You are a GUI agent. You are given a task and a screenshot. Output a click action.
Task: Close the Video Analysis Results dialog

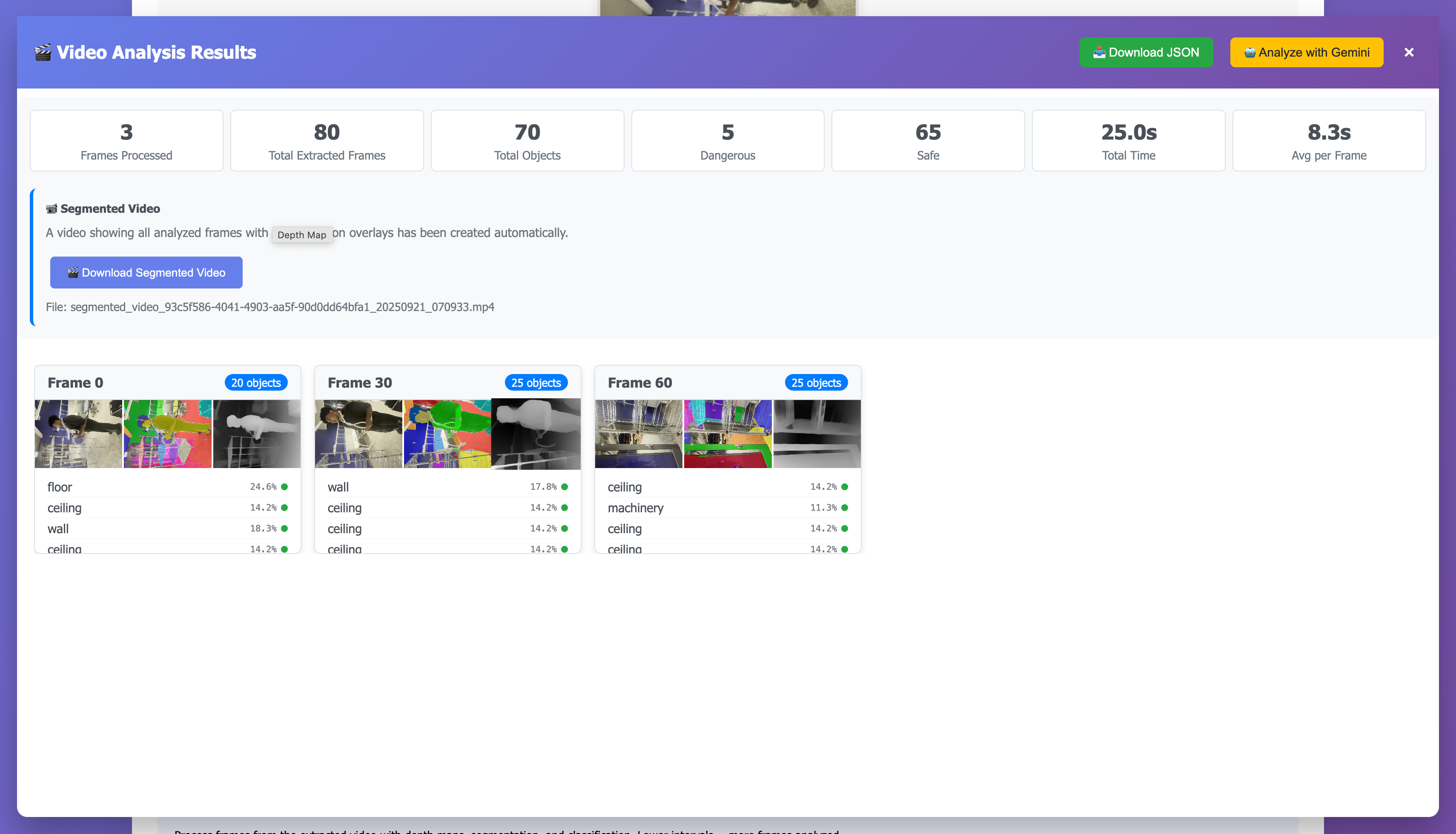[1408, 52]
